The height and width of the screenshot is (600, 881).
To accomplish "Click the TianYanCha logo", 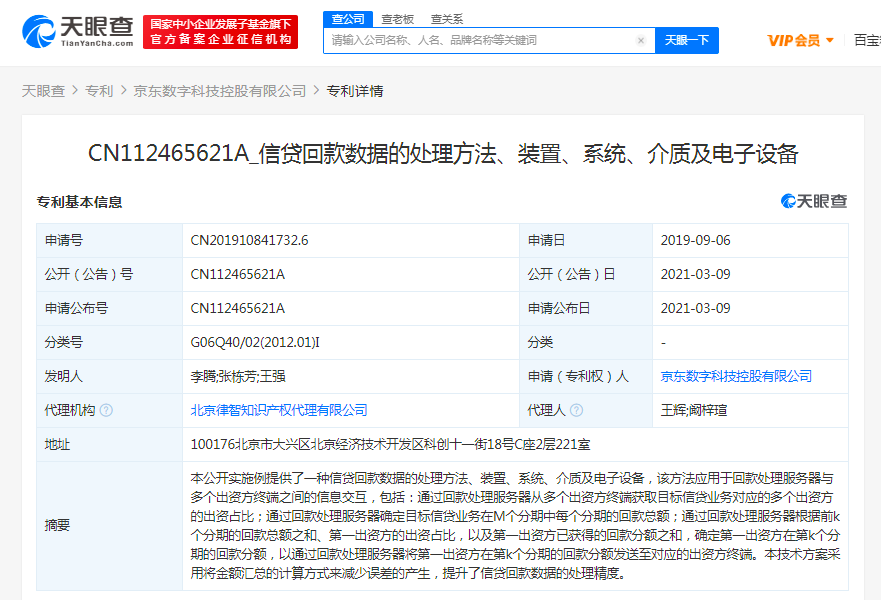I will (x=77, y=32).
